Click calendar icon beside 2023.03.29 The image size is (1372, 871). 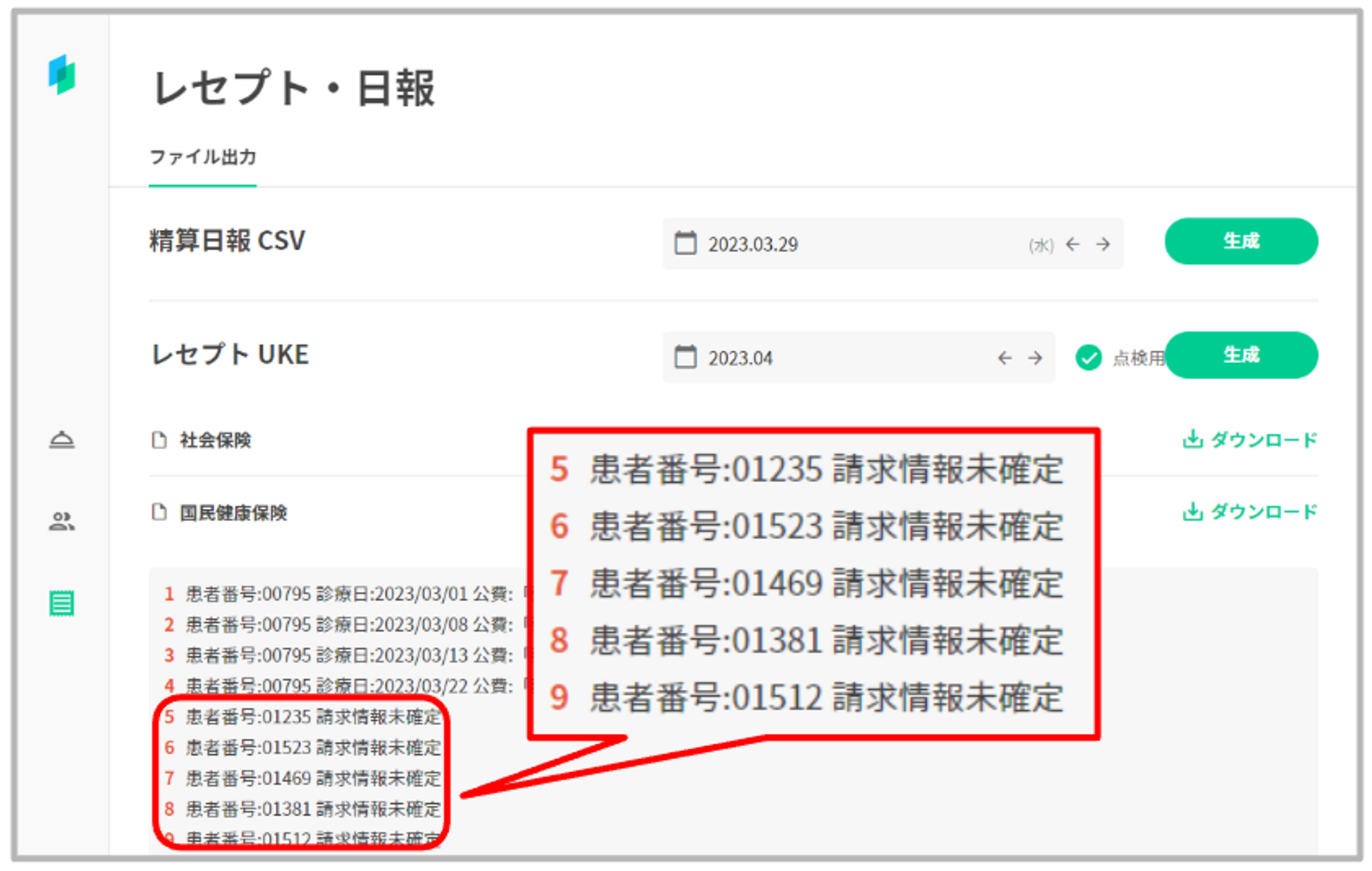685,243
